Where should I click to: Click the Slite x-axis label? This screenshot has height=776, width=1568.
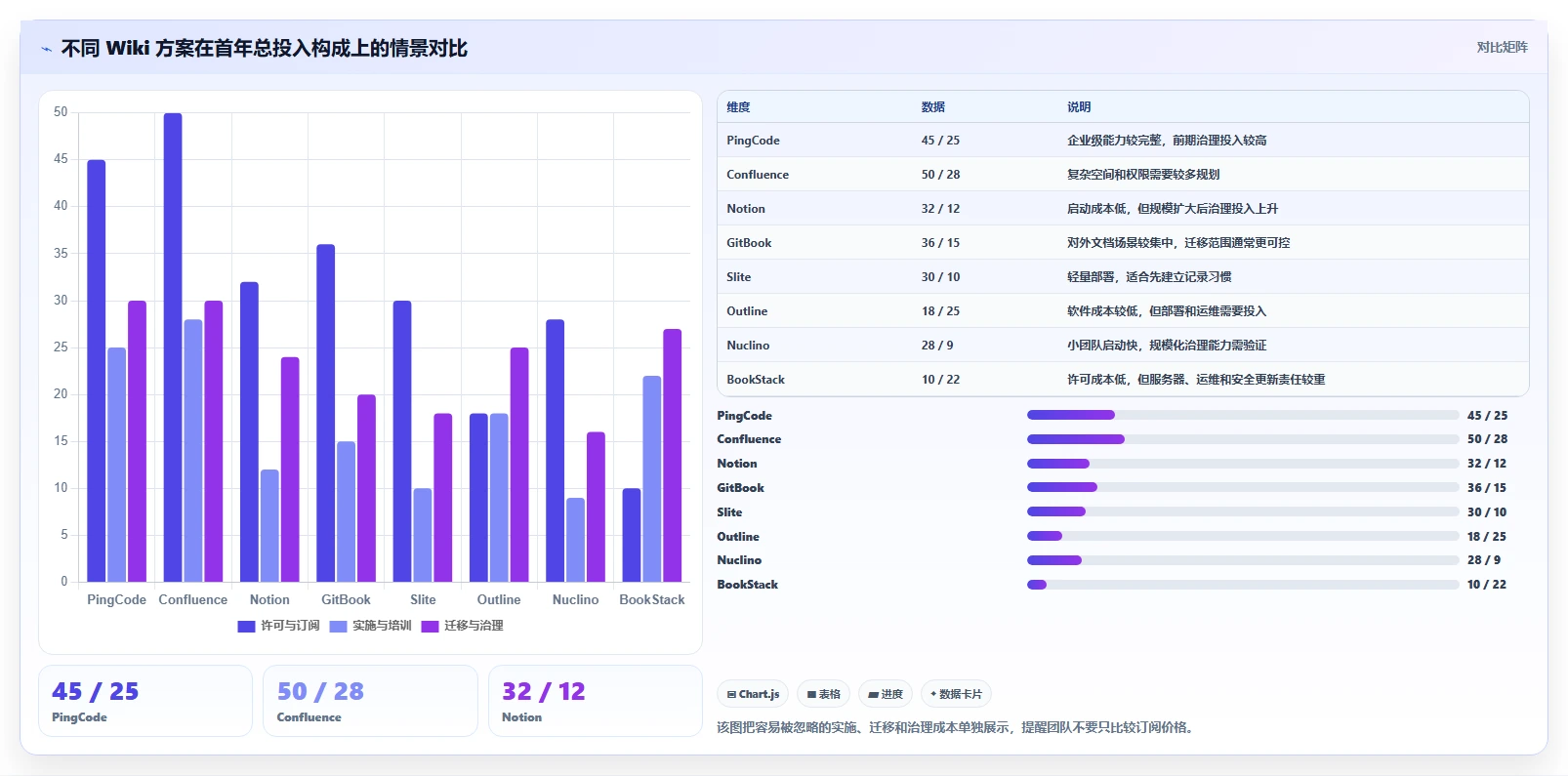423,600
